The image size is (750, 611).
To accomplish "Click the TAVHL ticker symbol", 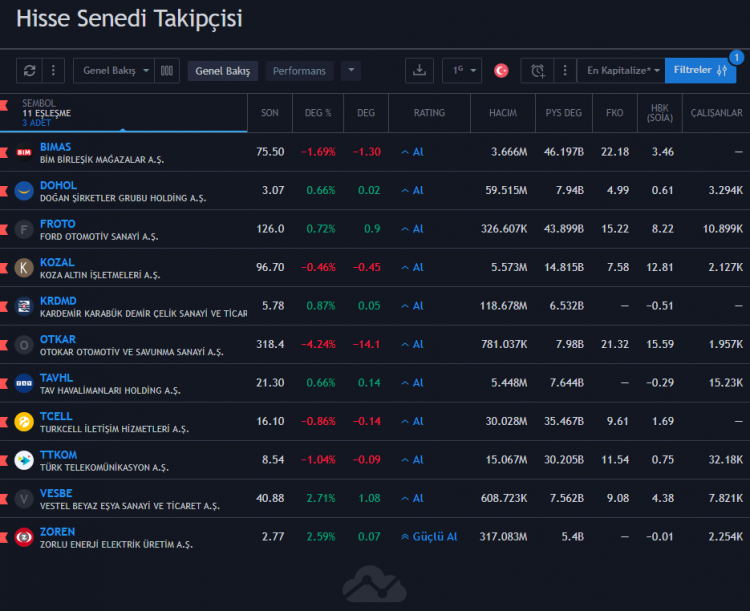I will (x=56, y=378).
